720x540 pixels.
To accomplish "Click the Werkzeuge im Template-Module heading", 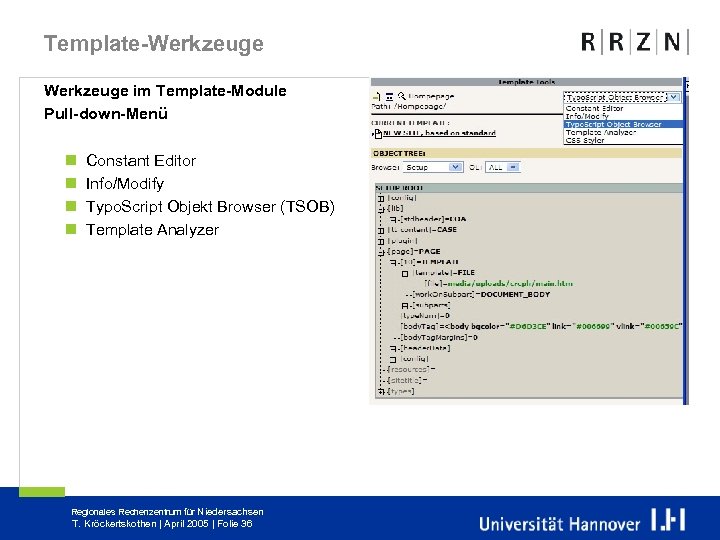I will coord(165,90).
